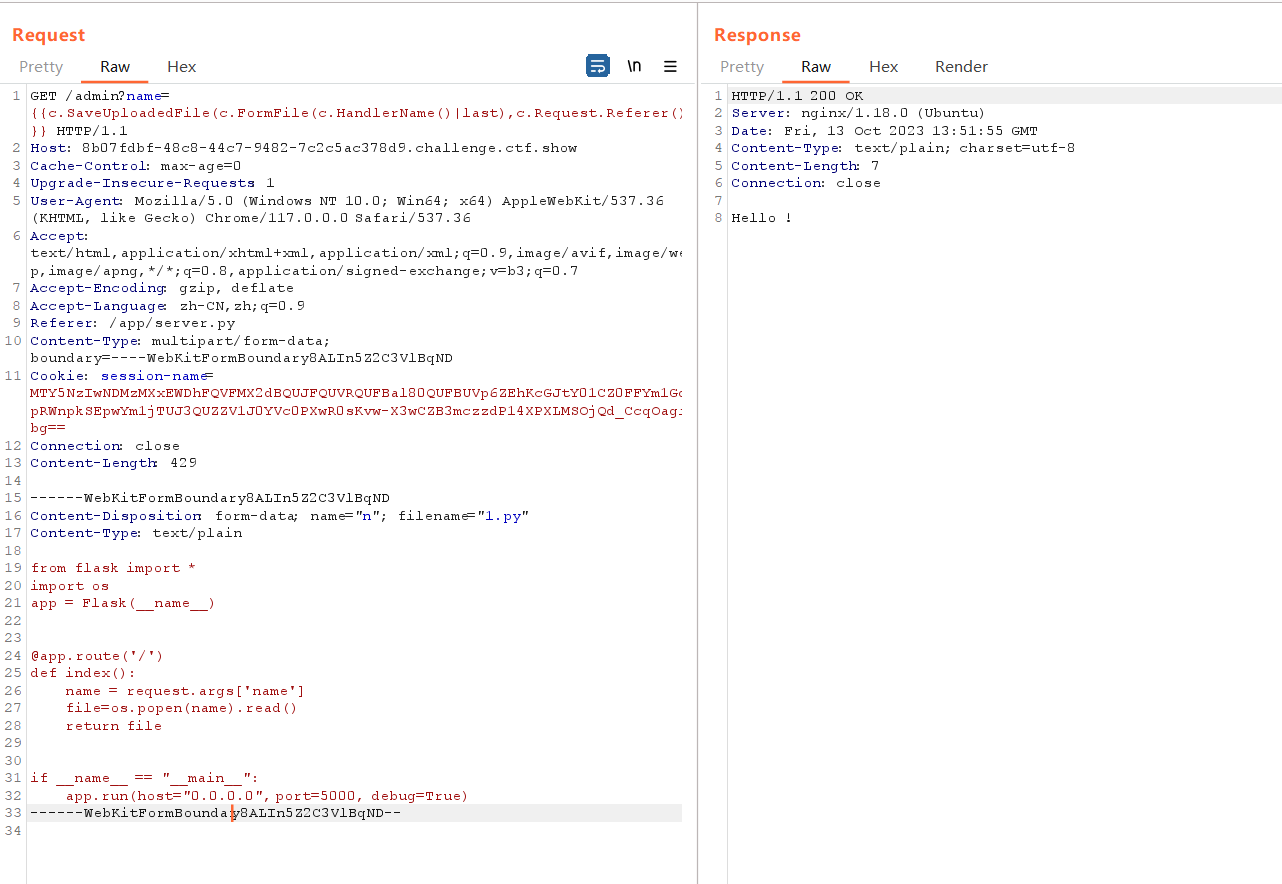Viewport: 1282px width, 884px height.
Task: Toggle the Request word-wrap icon
Action: (597, 66)
